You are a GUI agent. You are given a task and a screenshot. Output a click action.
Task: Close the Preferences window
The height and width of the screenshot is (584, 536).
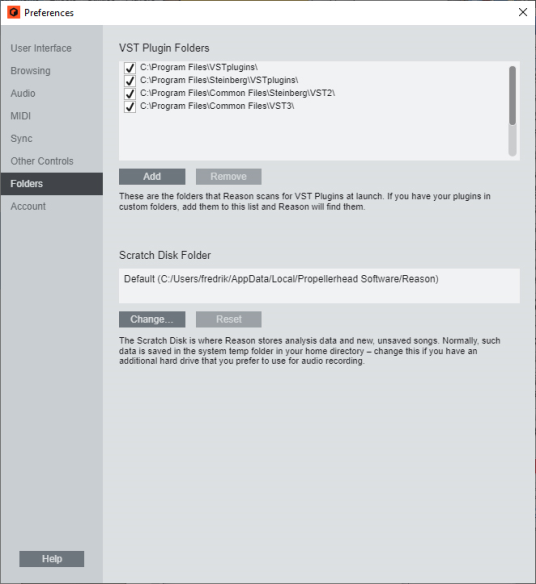click(x=523, y=12)
